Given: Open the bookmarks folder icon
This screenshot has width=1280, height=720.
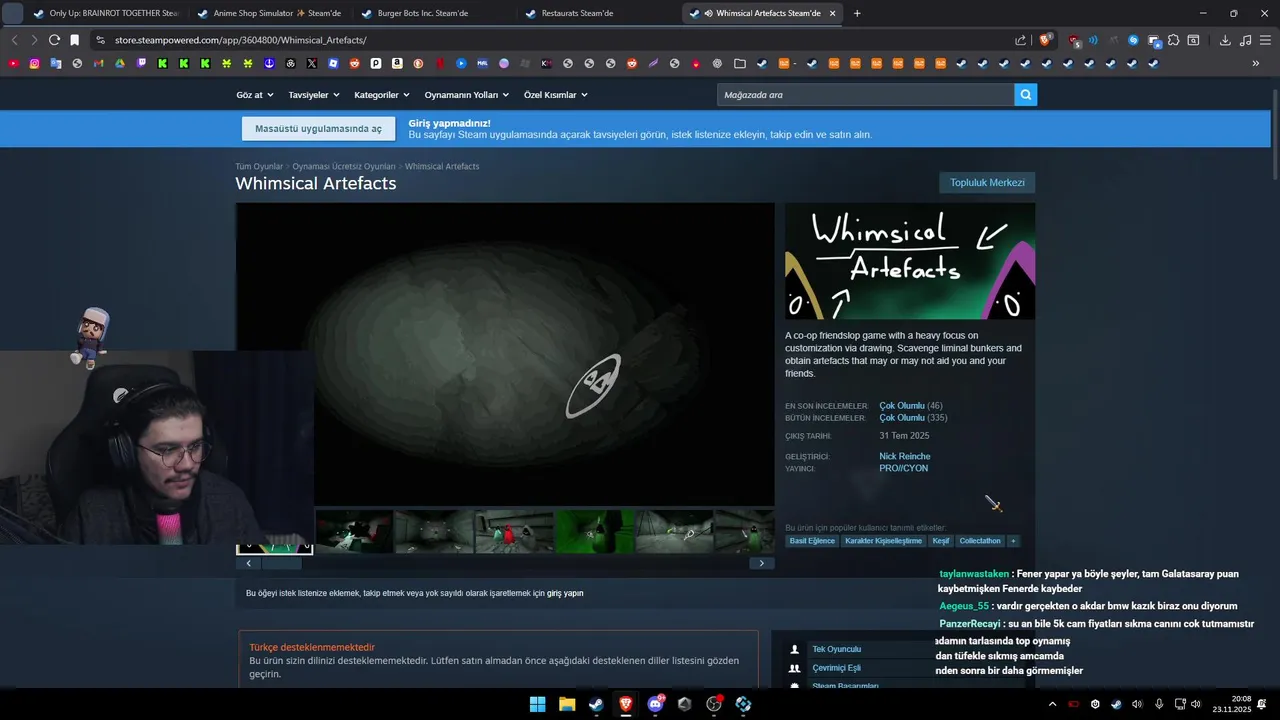Looking at the screenshot, I should pyautogui.click(x=740, y=63).
